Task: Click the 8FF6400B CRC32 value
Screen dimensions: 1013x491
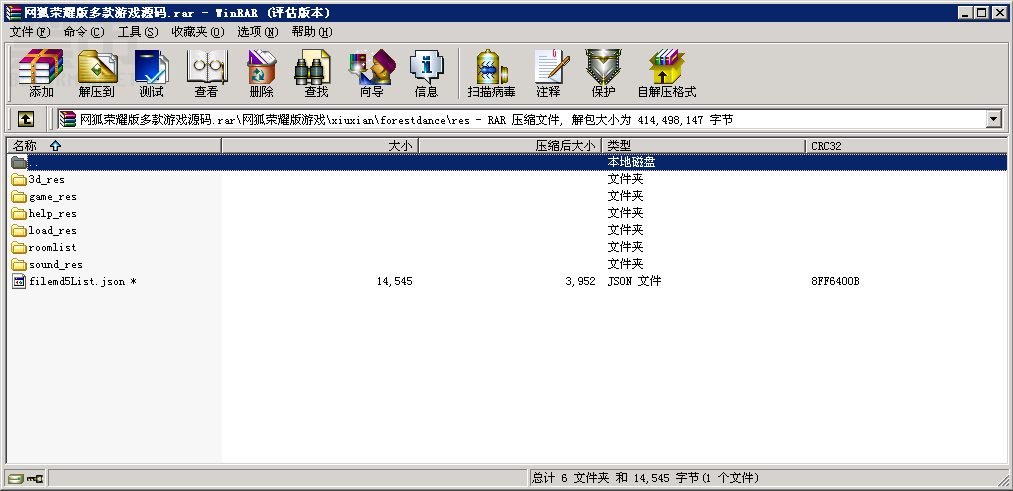Action: tap(835, 281)
